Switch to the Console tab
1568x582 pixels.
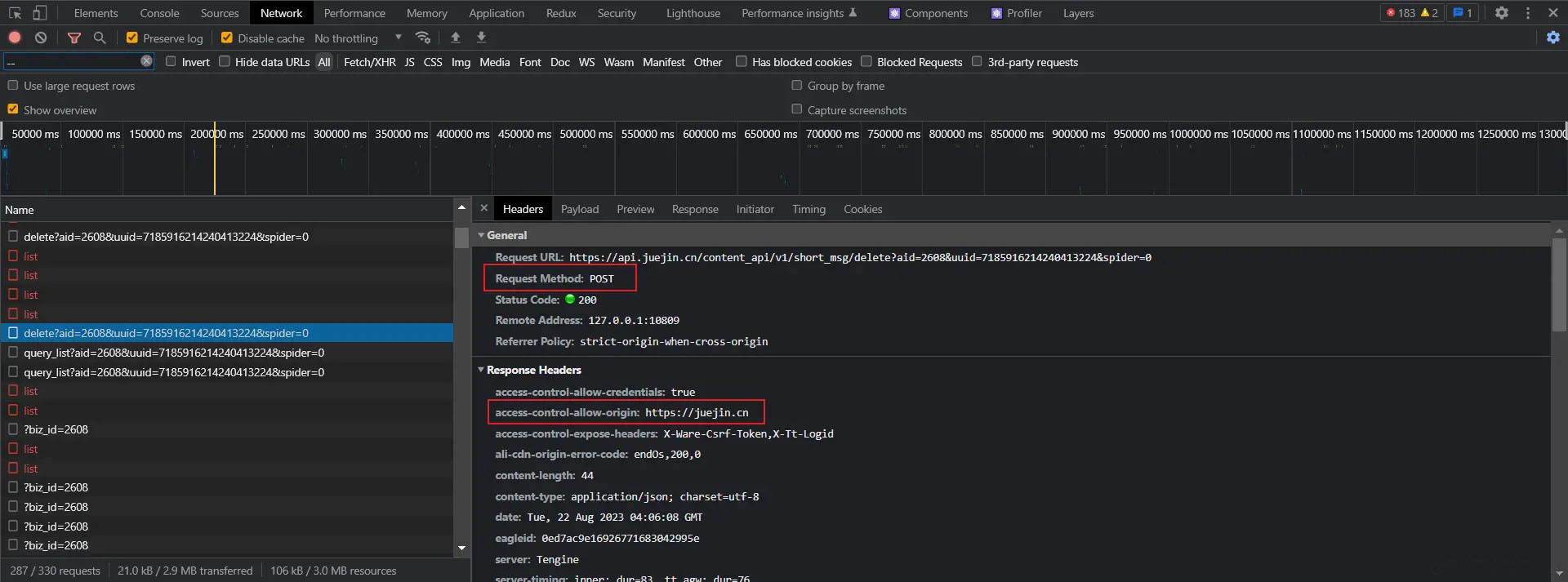click(159, 13)
